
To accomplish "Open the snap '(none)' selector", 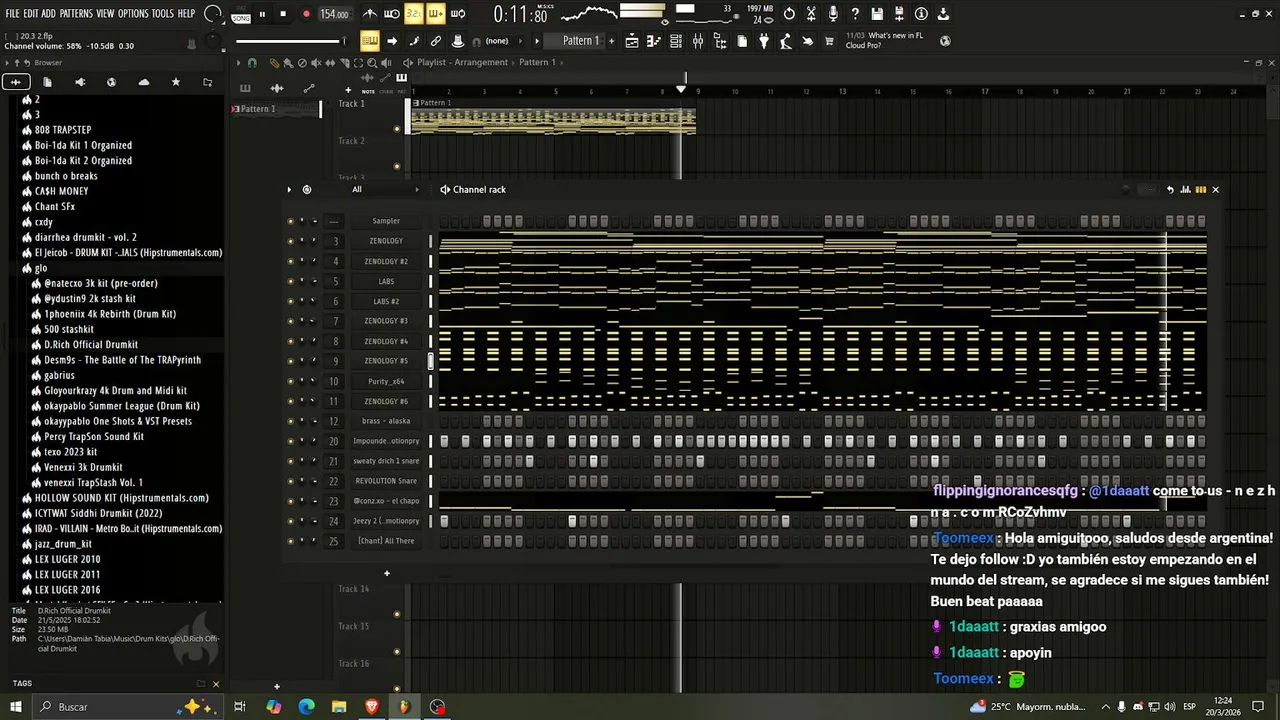I will 497,41.
